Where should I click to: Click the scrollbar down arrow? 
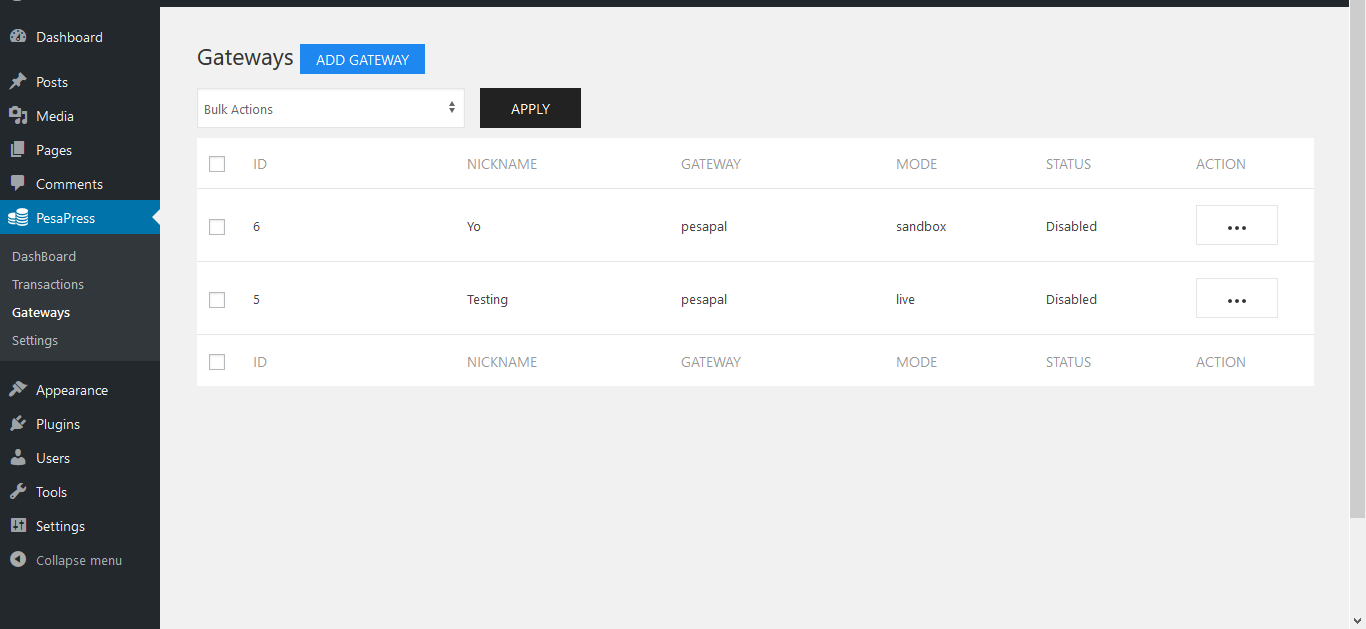(x=1357, y=620)
